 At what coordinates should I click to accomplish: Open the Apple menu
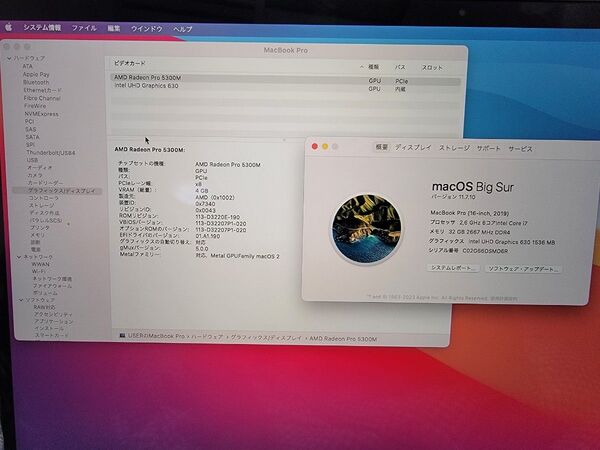click(x=8, y=27)
